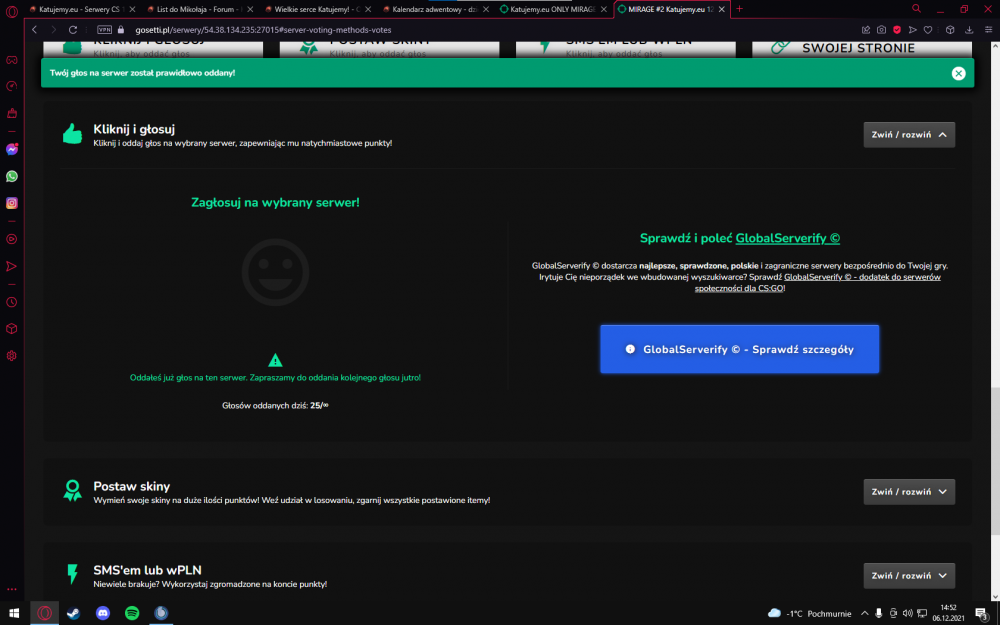
Task: Open Spotify from the taskbar
Action: click(x=132, y=613)
